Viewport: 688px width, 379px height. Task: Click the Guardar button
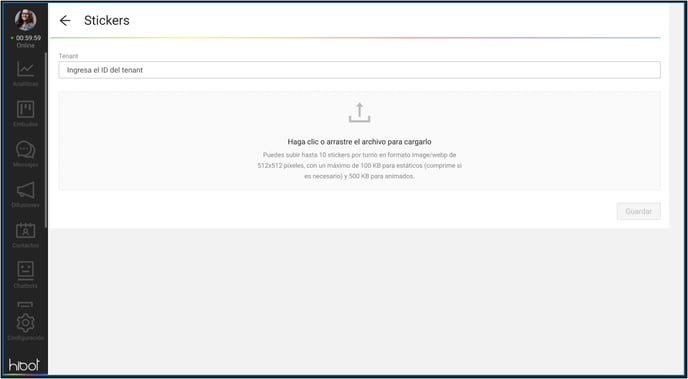[x=638, y=211]
